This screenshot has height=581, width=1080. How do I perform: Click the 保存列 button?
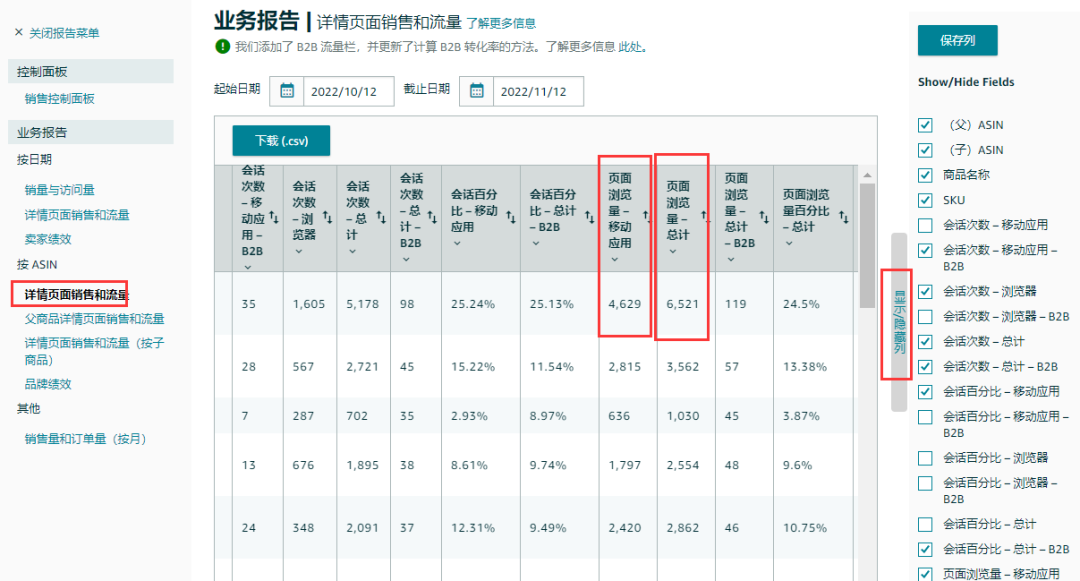tap(957, 41)
